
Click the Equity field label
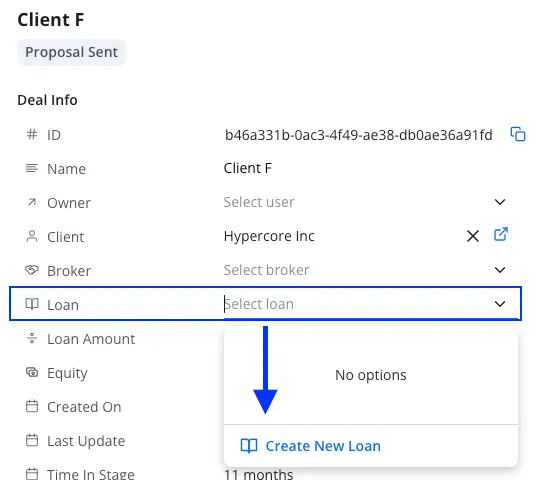67,373
